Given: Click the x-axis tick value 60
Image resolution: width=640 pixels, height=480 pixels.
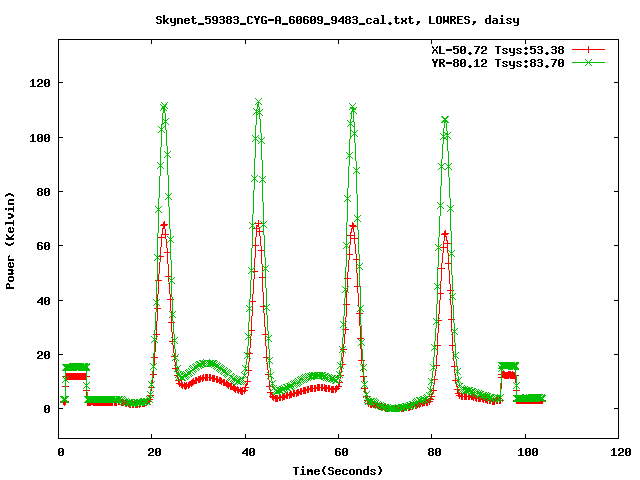Looking at the screenshot, I should point(341,452).
